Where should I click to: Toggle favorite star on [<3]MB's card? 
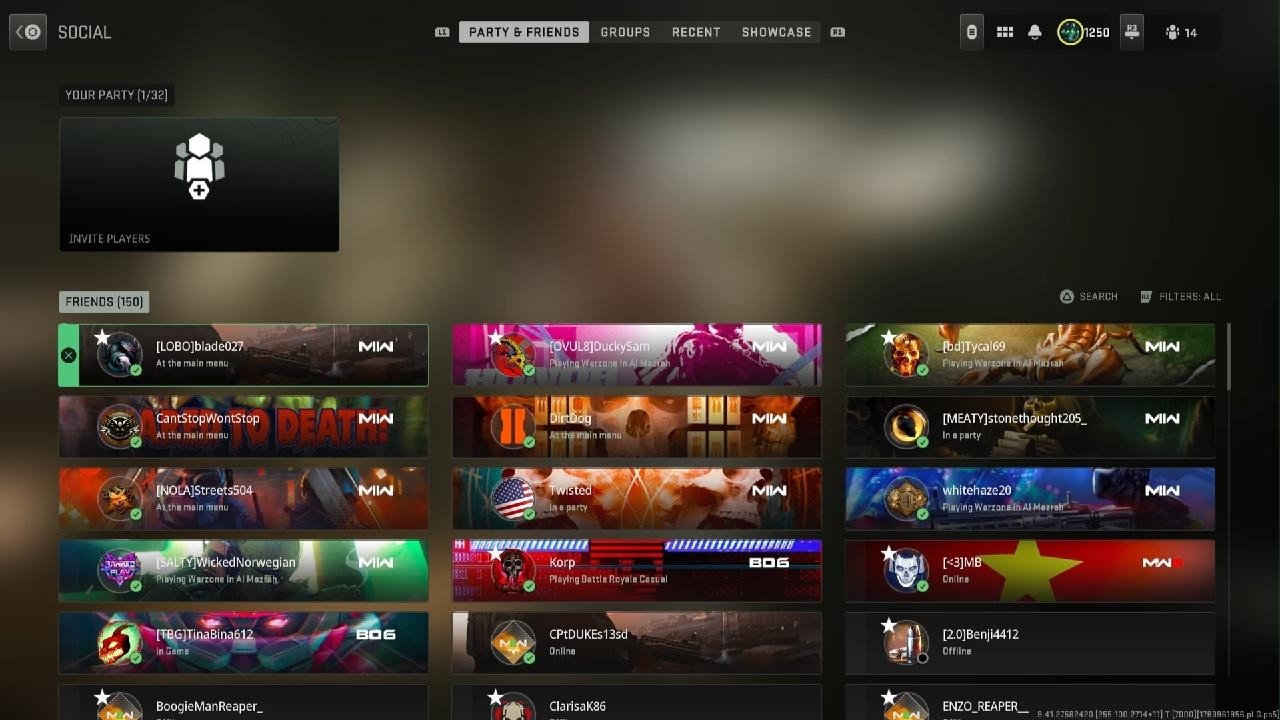888,553
